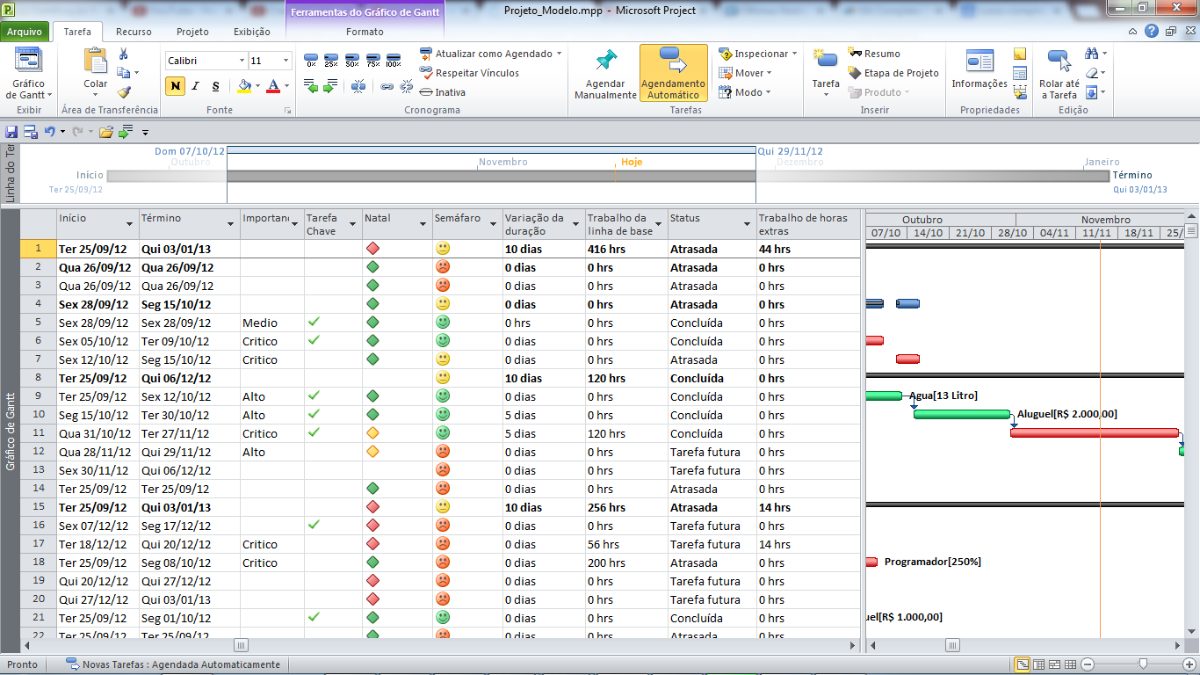The height and width of the screenshot is (675, 1200).
Task: Toggle Respeitar Vínculos option
Action: [x=469, y=73]
